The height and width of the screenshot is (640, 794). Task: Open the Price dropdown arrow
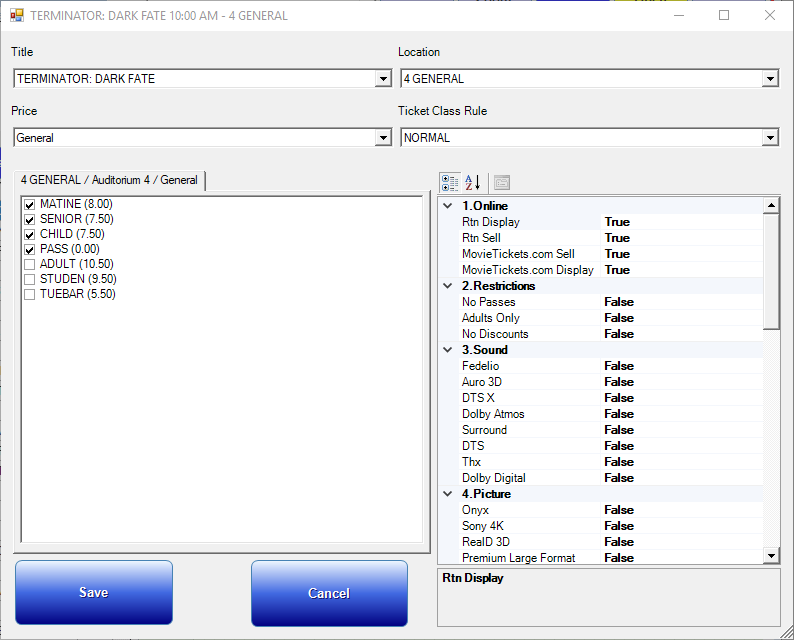point(383,138)
